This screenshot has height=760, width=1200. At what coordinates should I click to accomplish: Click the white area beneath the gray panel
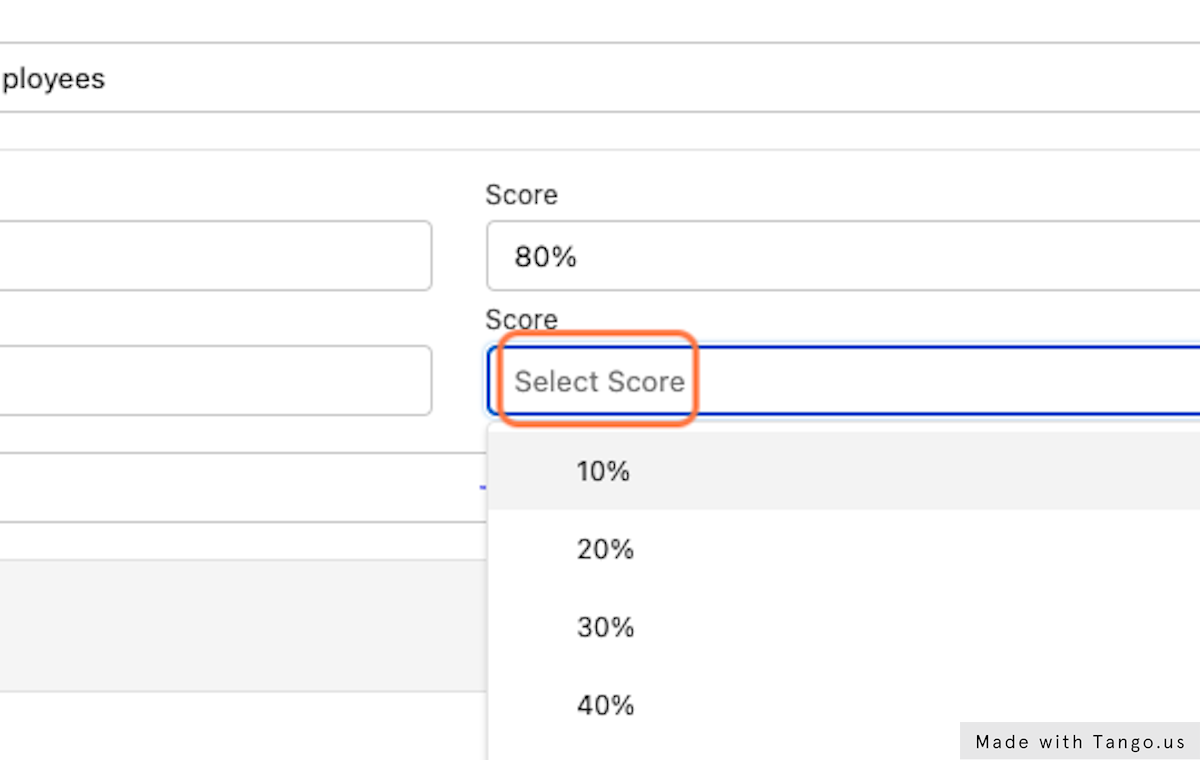pos(240,725)
